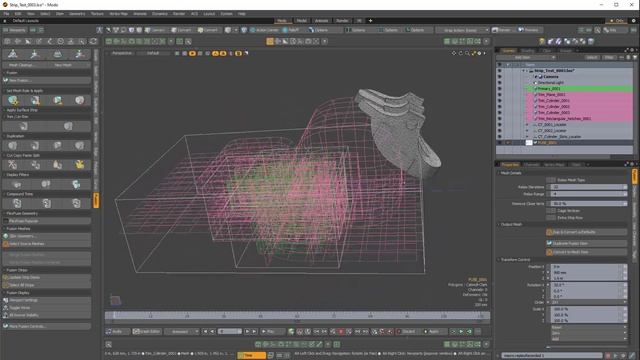Viewport: 640px width, 360px height.
Task: Open the Animated keying dropdown
Action: (182, 332)
